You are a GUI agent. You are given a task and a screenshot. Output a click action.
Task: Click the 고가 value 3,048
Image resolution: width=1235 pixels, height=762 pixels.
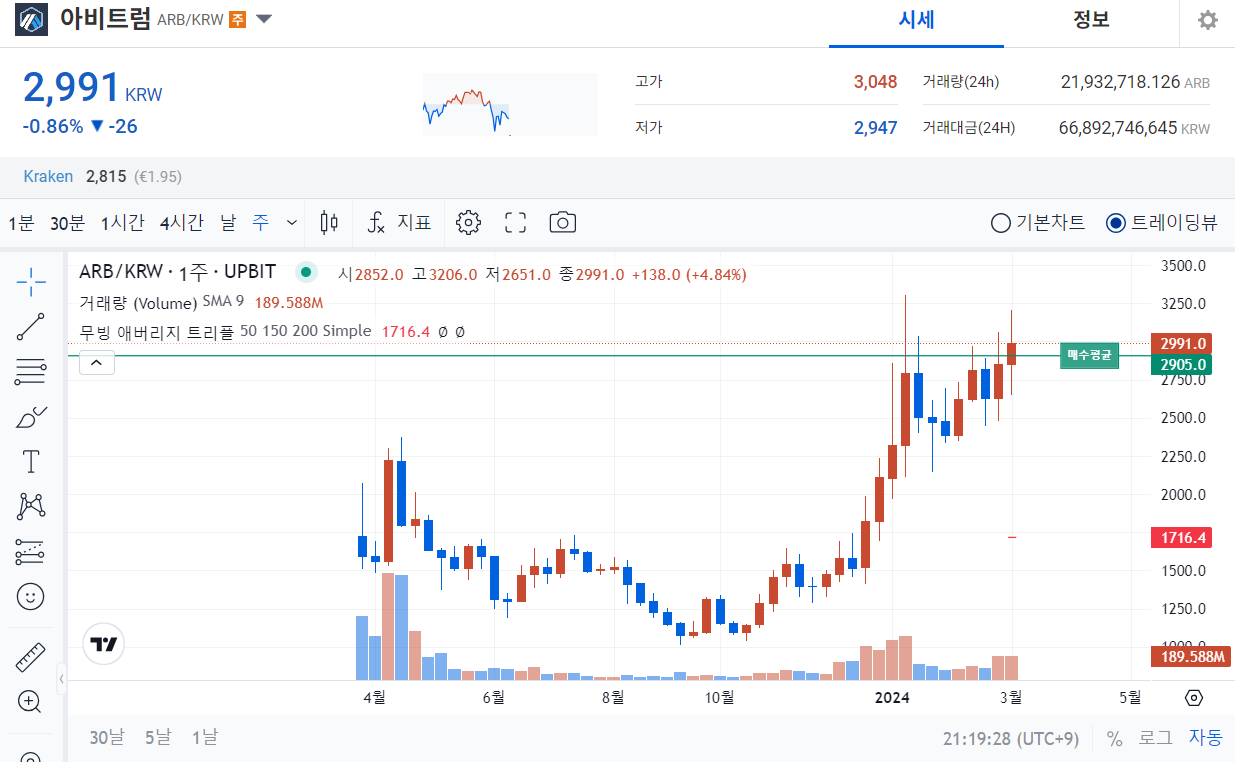(x=875, y=82)
